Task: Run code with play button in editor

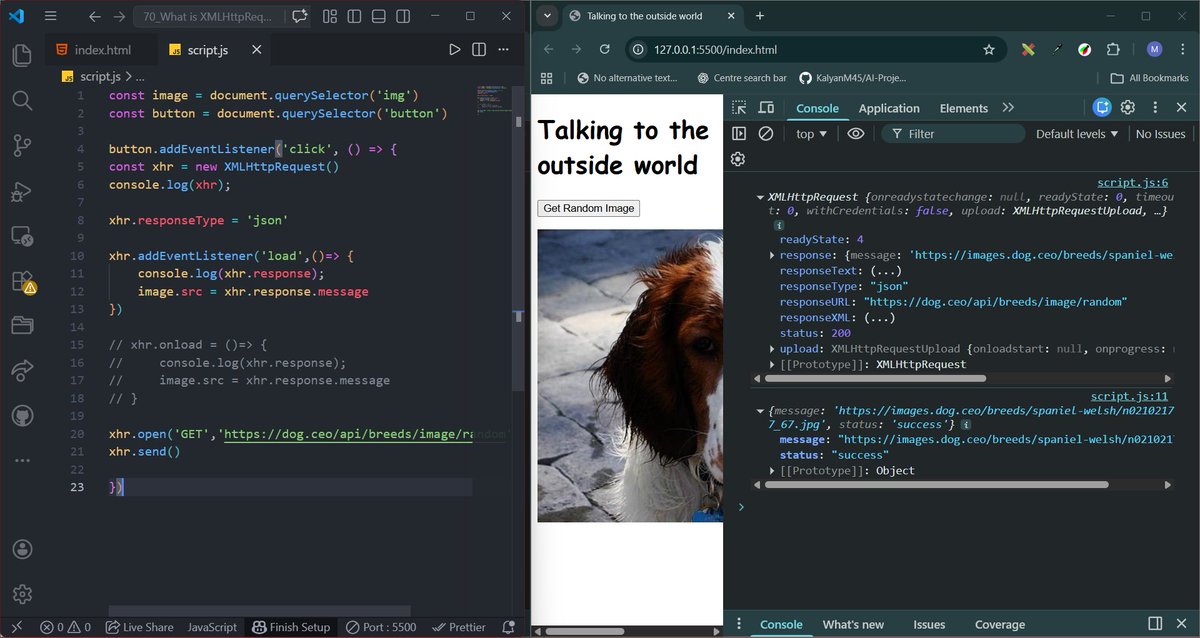Action: click(x=455, y=49)
